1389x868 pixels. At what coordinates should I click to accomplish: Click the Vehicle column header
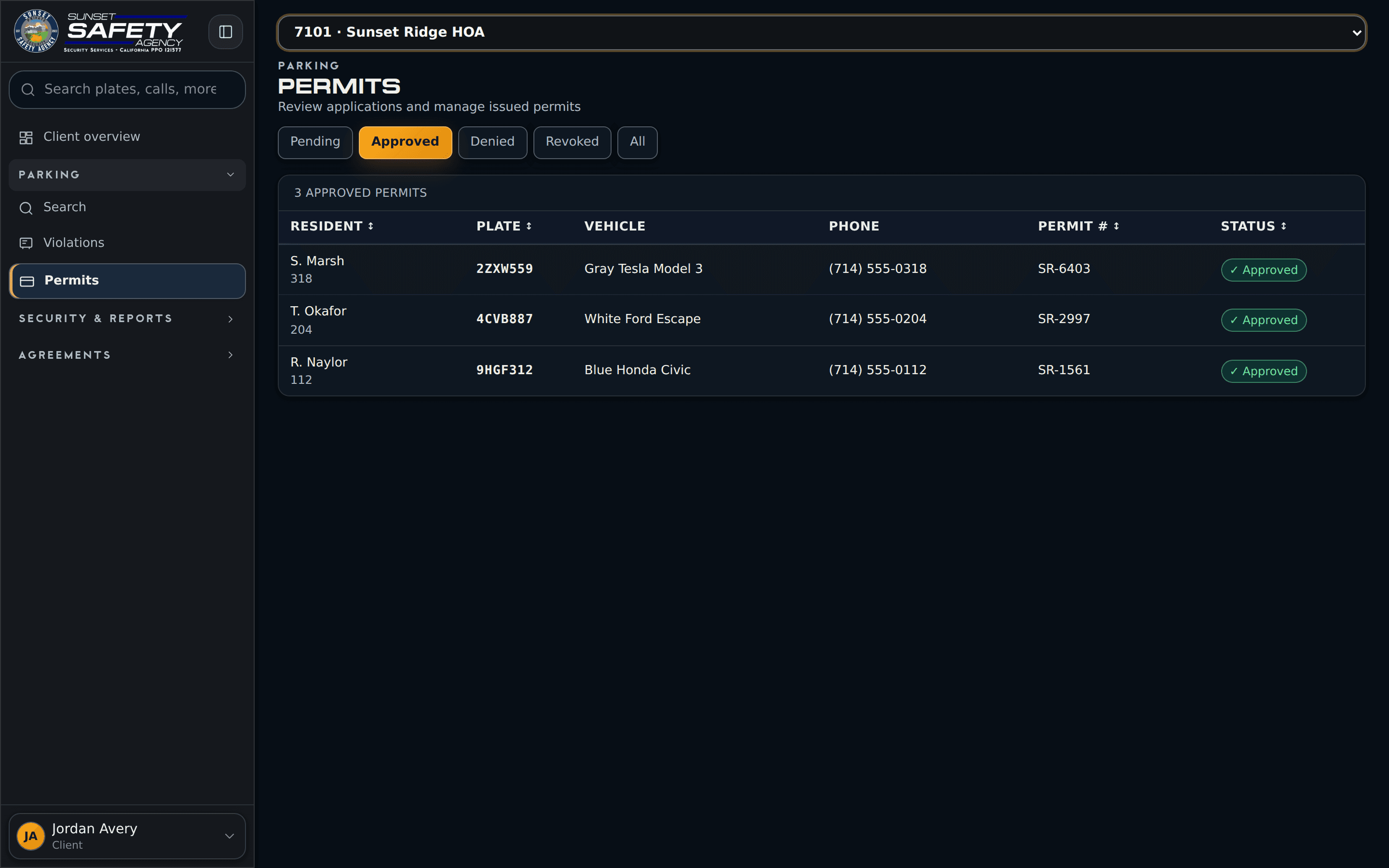[615, 226]
